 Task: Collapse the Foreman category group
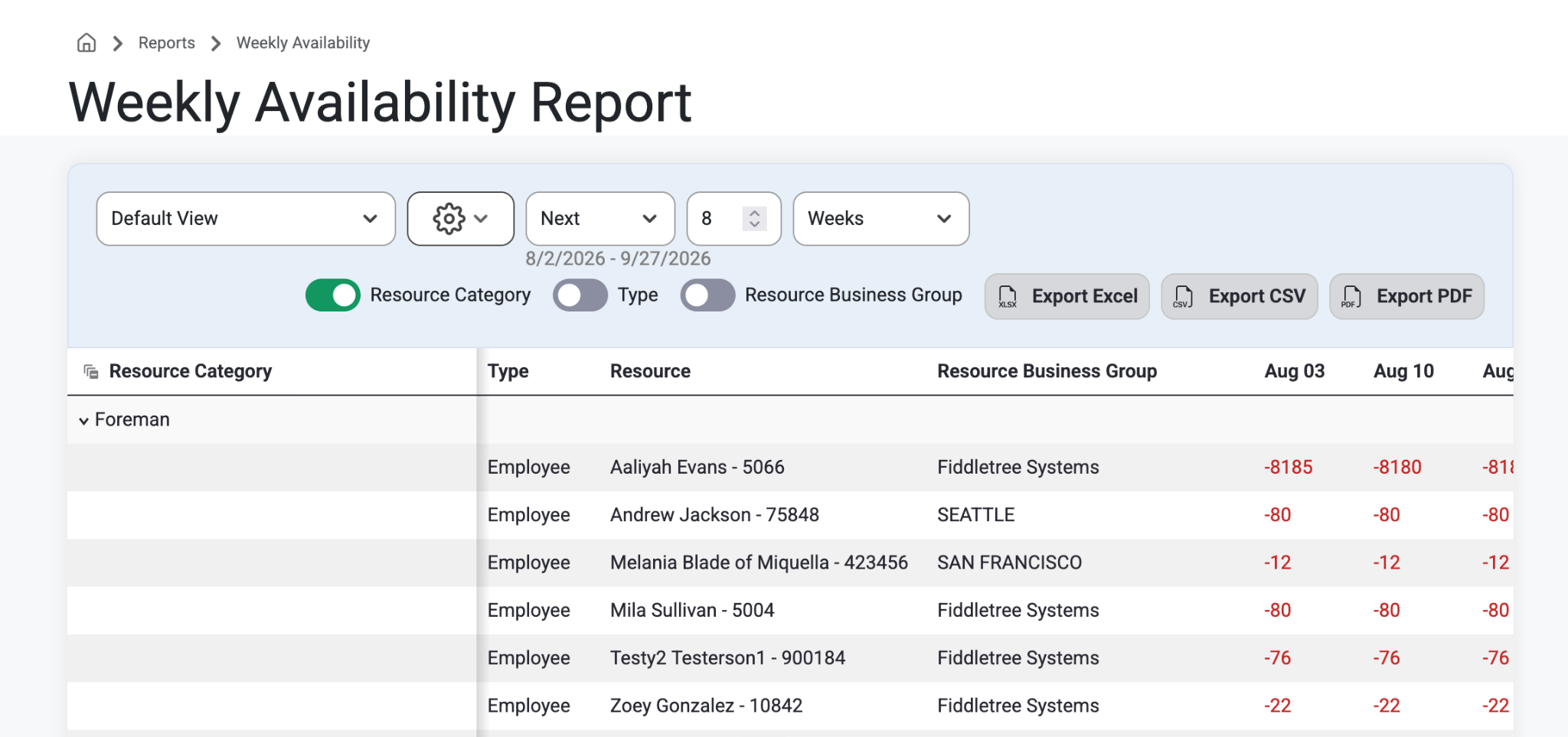pos(83,421)
